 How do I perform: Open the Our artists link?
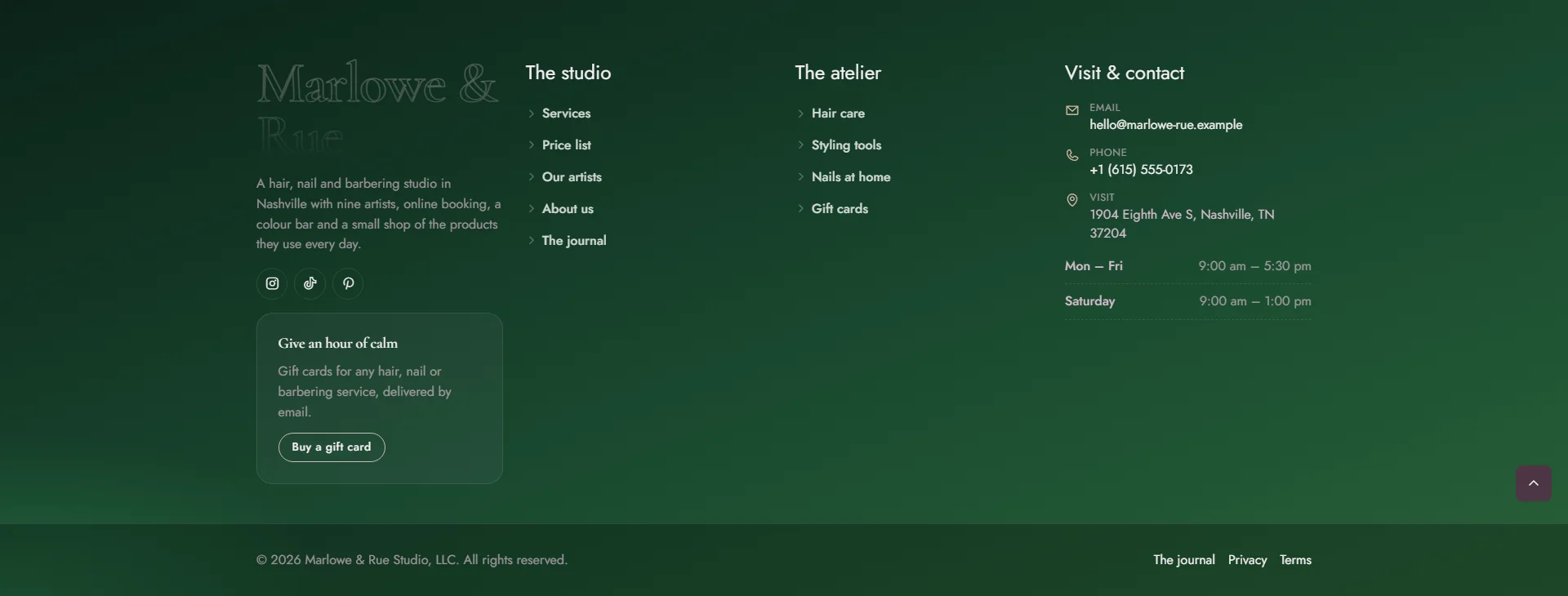coord(572,177)
